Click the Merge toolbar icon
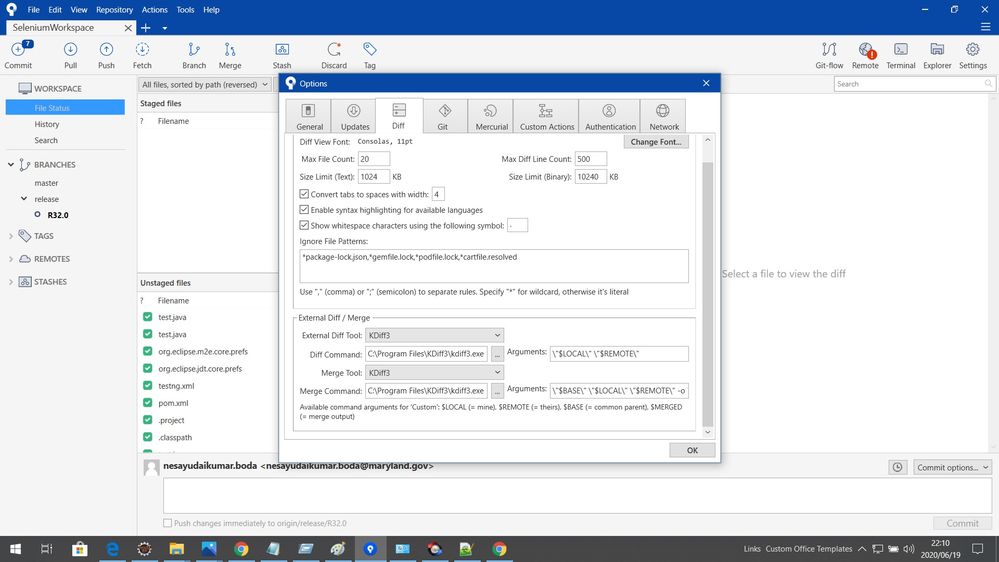The height and width of the screenshot is (562, 999). 230,54
